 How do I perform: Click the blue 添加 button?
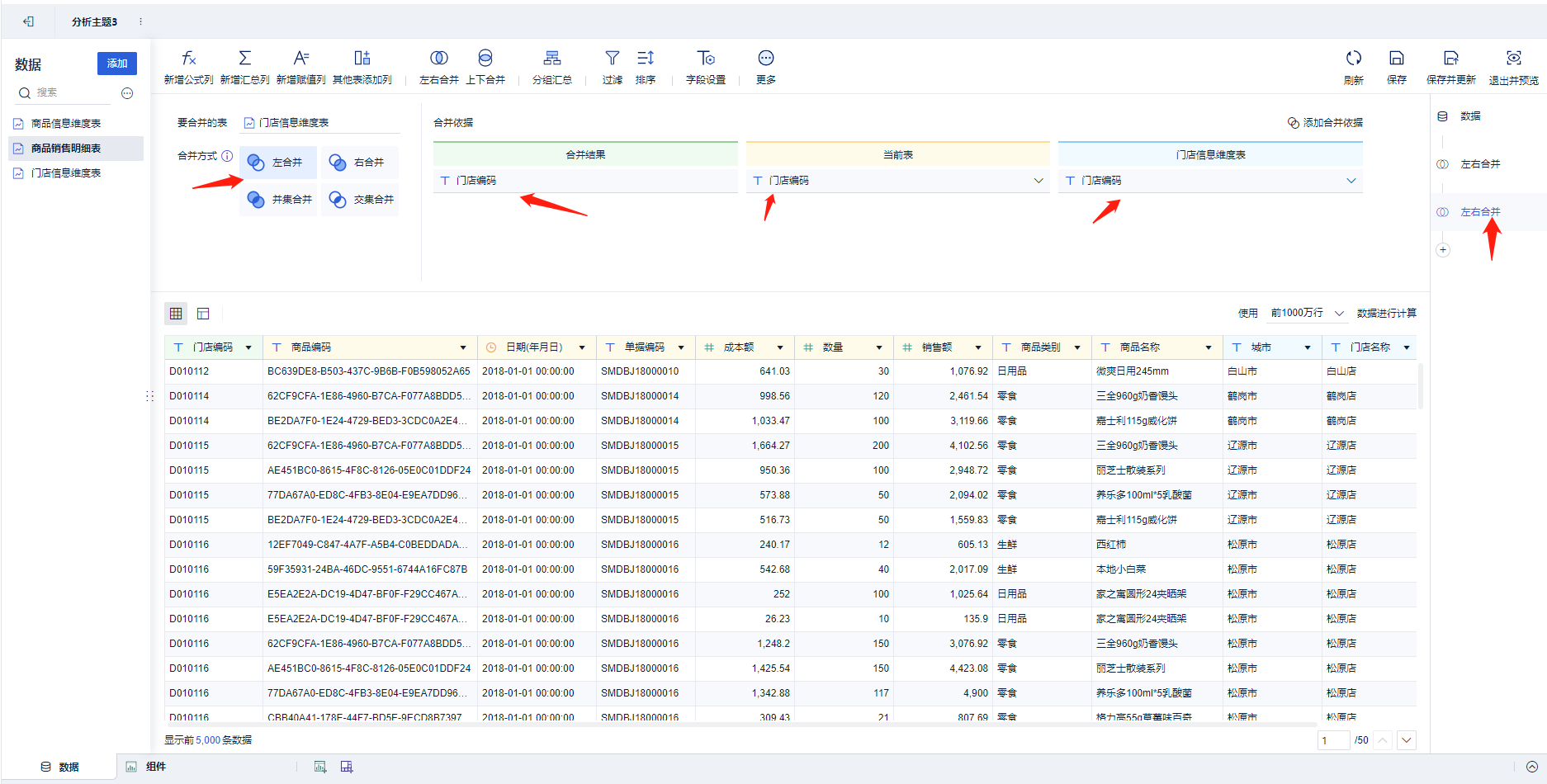pyautogui.click(x=116, y=64)
